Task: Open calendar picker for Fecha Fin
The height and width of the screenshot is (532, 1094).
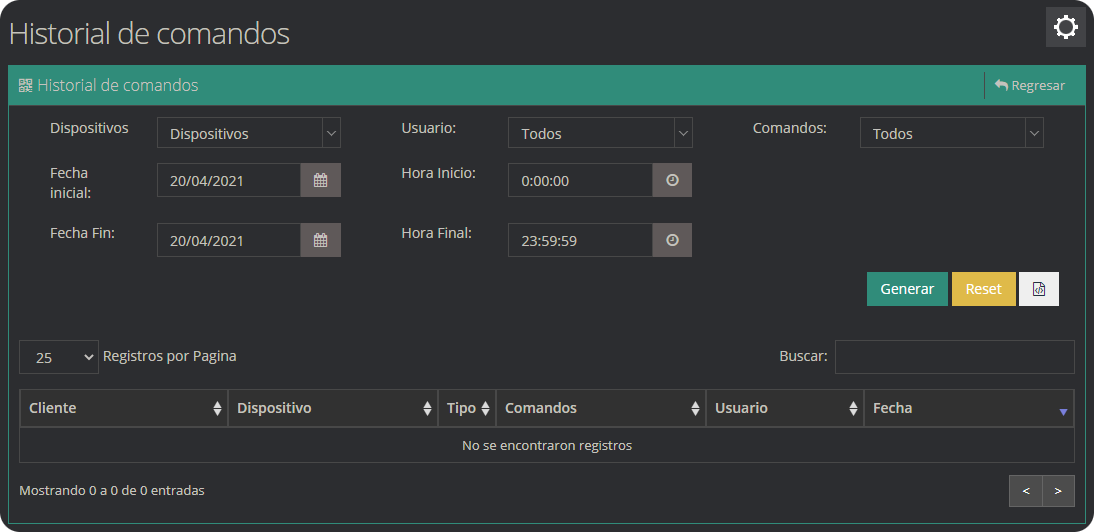Action: (x=321, y=240)
